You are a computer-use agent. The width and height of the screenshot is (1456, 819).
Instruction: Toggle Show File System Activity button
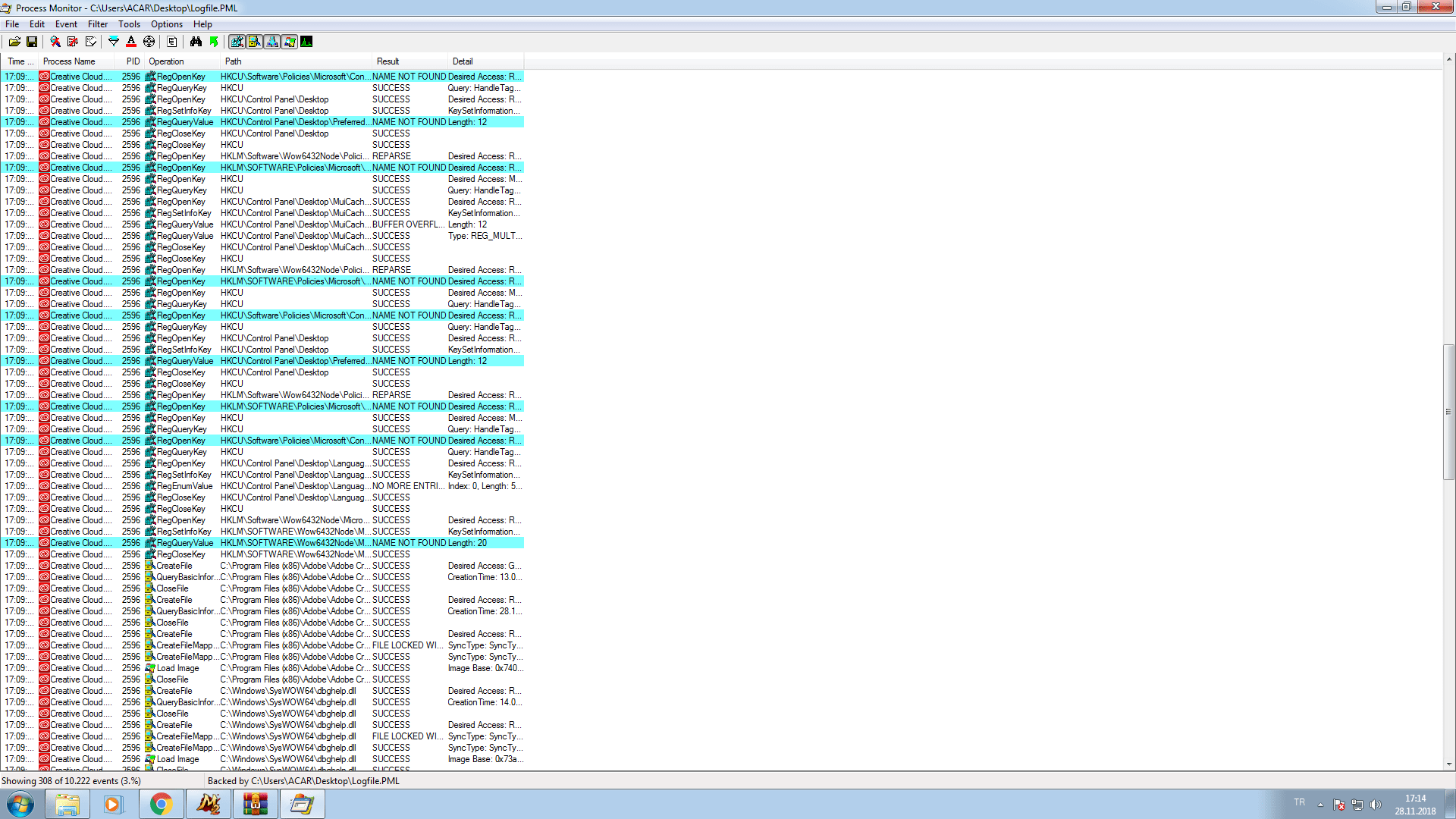click(x=255, y=42)
